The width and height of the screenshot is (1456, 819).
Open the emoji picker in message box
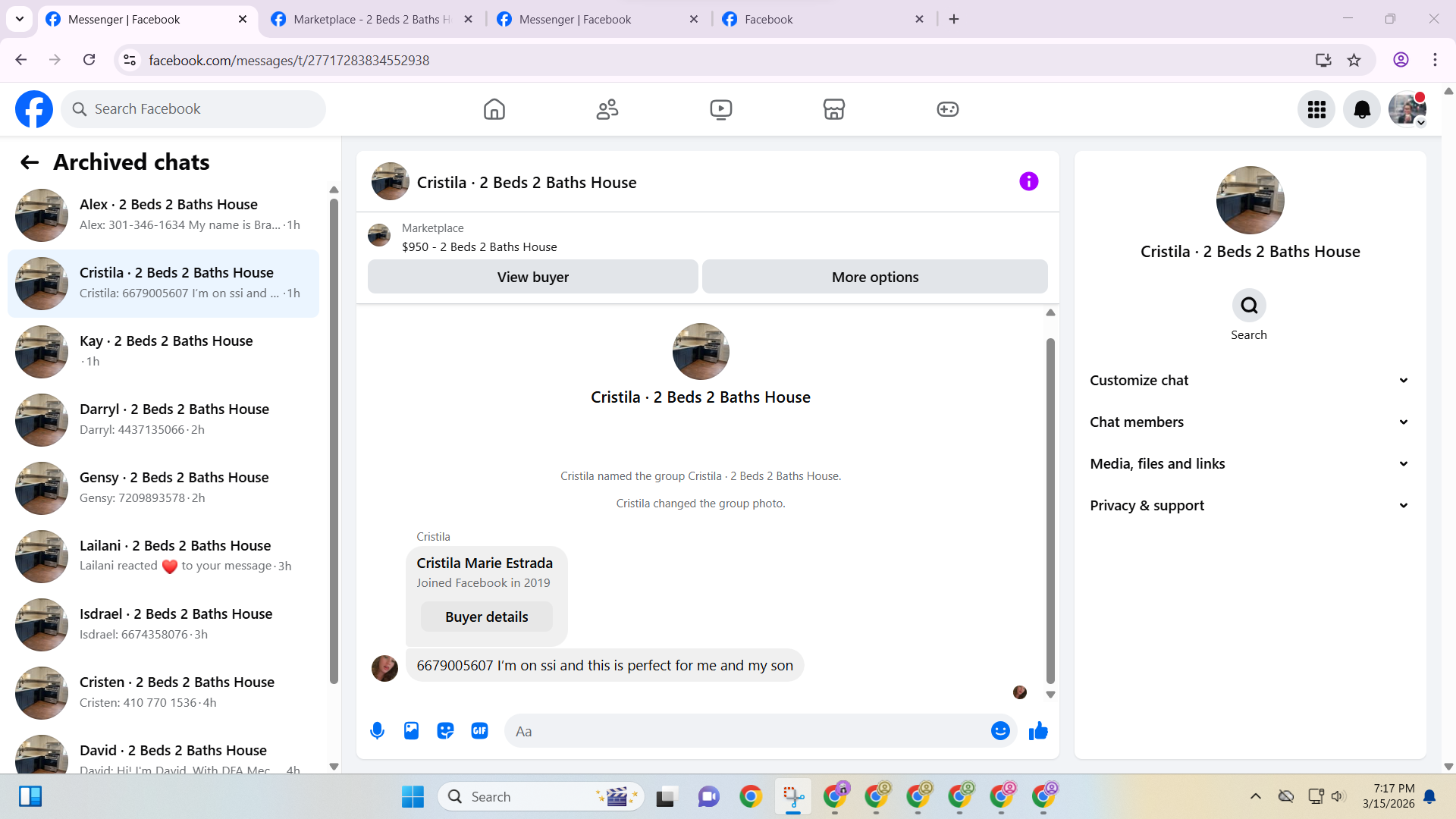pyautogui.click(x=1000, y=731)
